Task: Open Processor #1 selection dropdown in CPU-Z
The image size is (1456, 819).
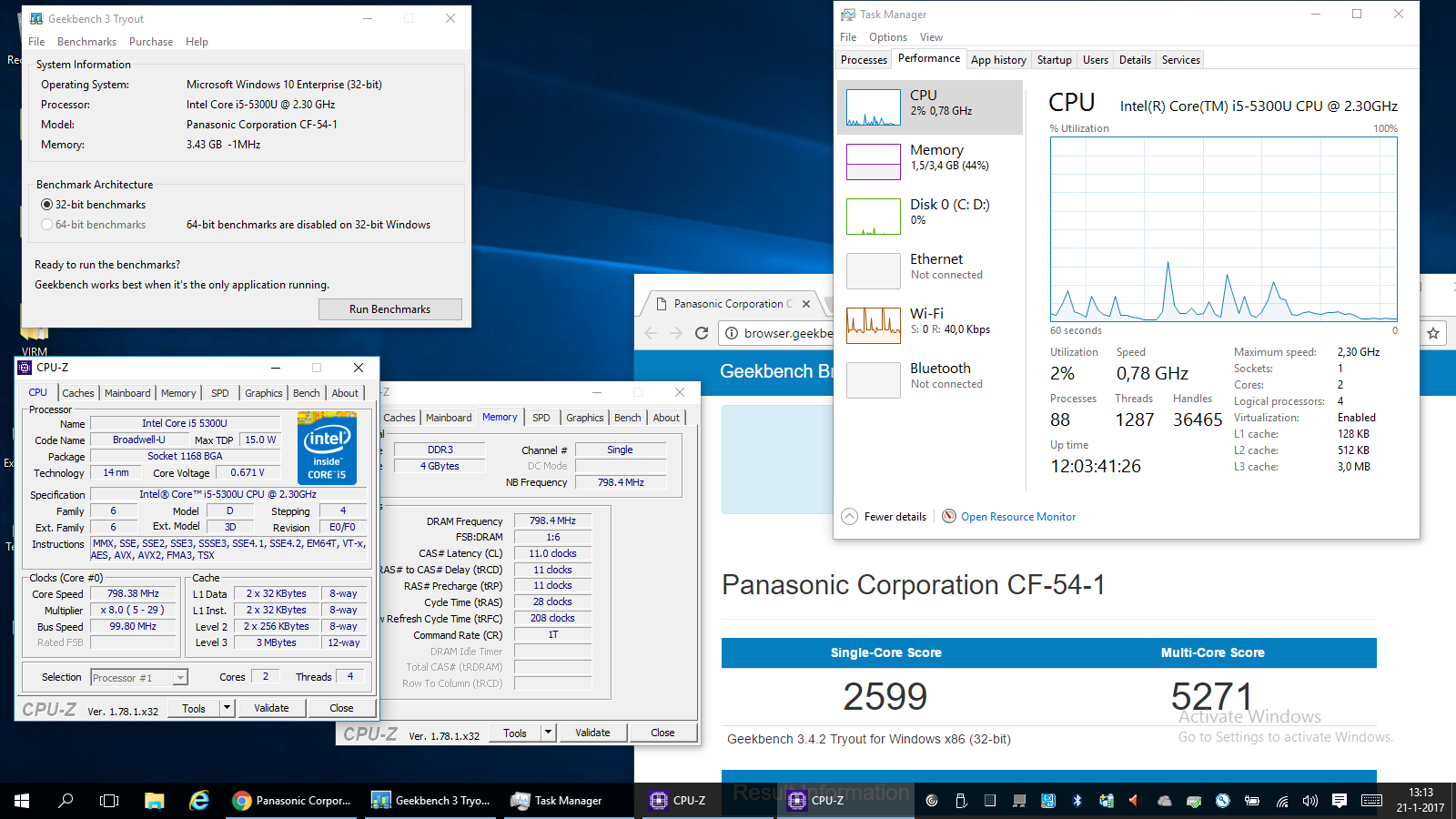Action: (x=139, y=677)
